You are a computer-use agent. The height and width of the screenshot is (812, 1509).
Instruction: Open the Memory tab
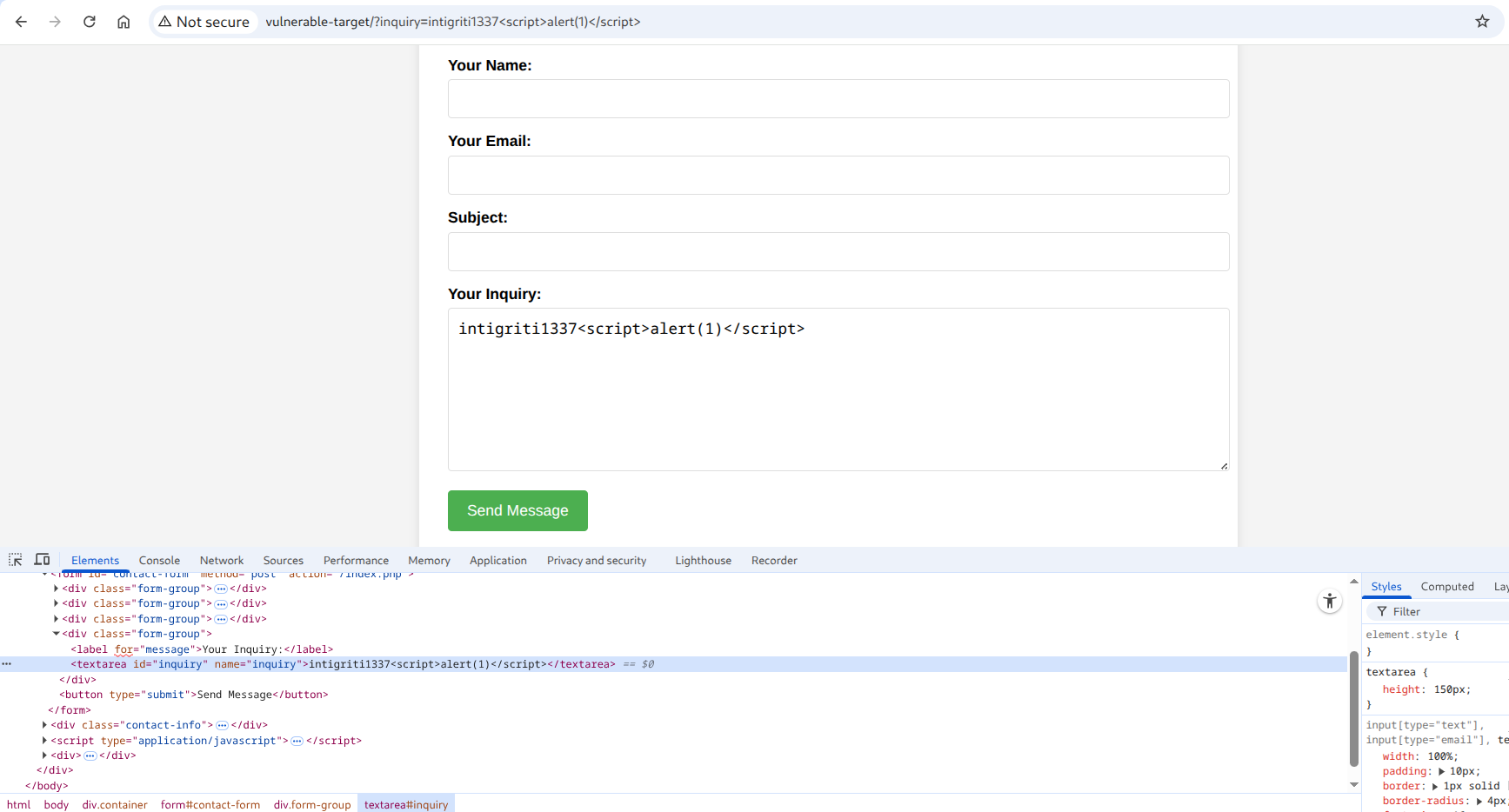tap(429, 561)
